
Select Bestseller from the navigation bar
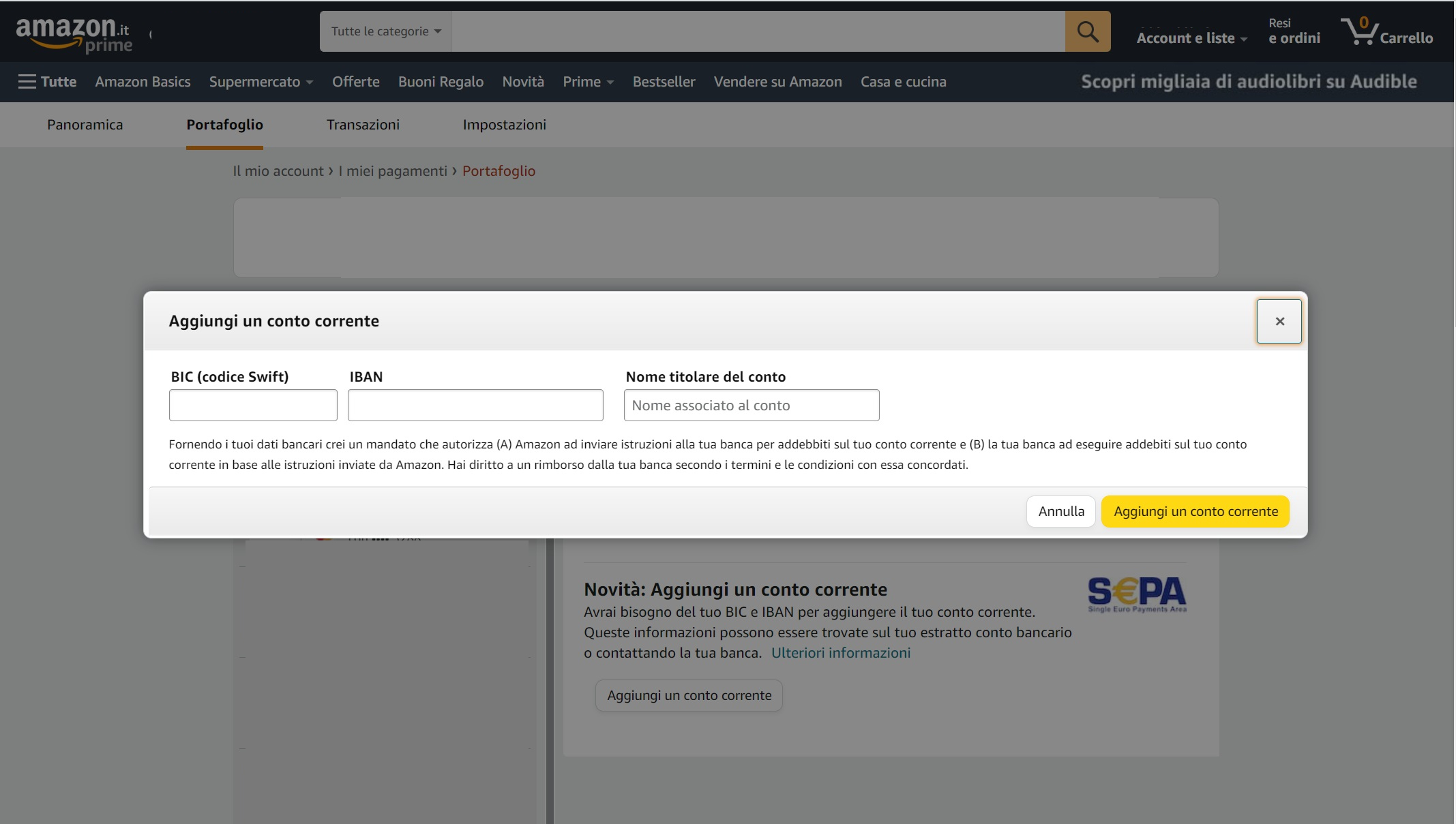[x=664, y=81]
